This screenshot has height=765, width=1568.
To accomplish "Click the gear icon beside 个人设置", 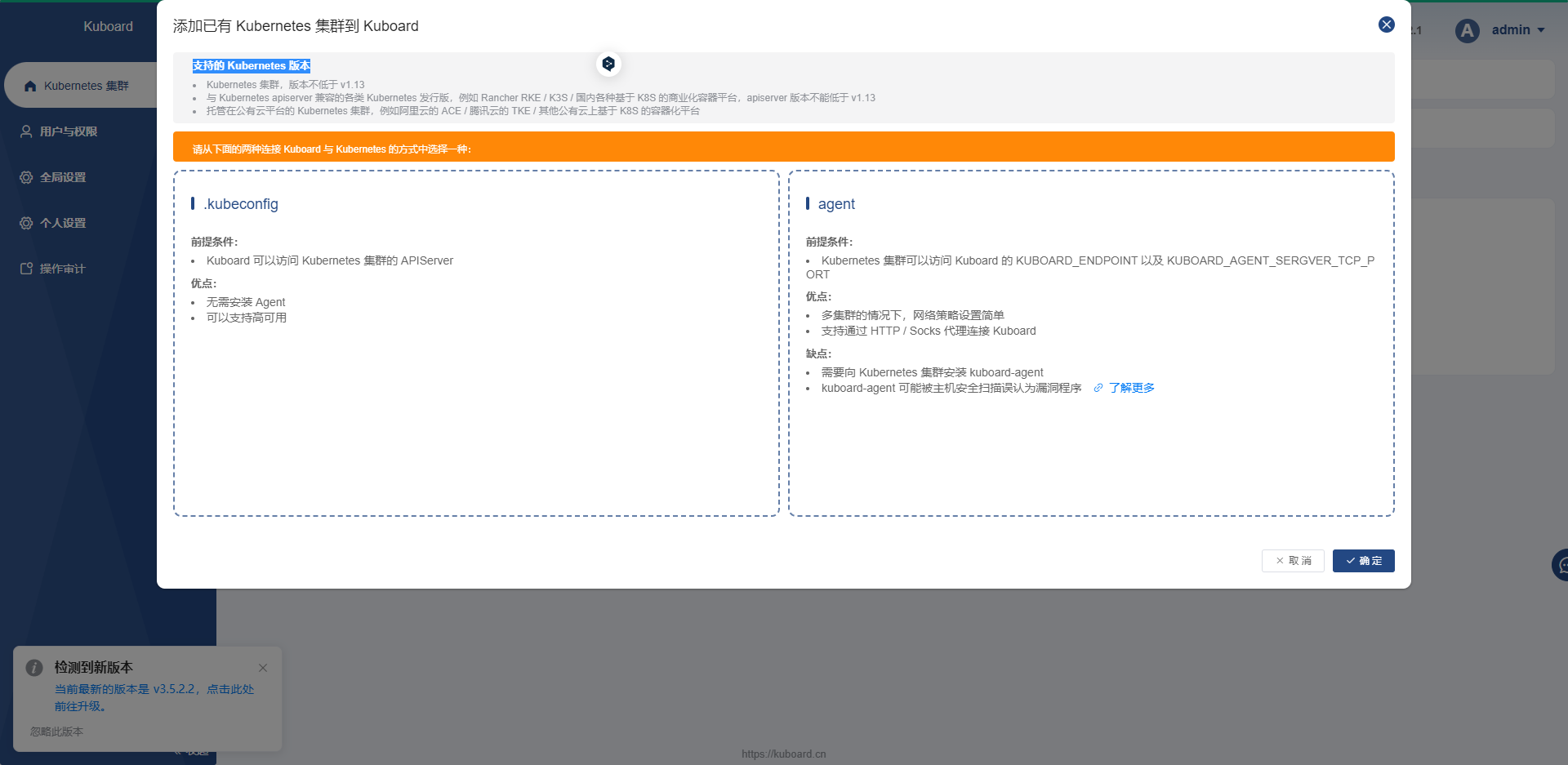I will pyautogui.click(x=26, y=223).
